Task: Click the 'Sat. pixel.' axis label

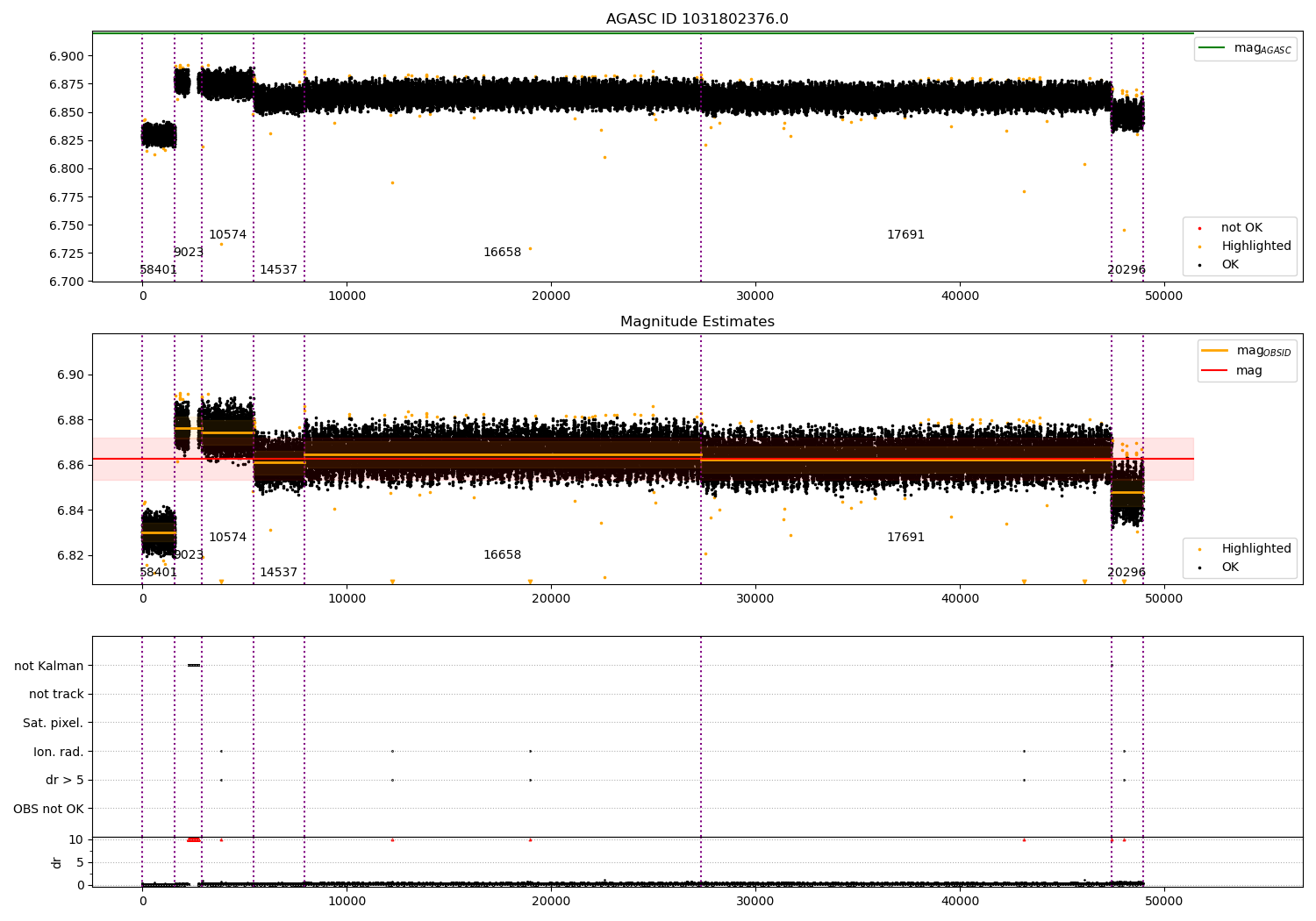Action: coord(53,724)
